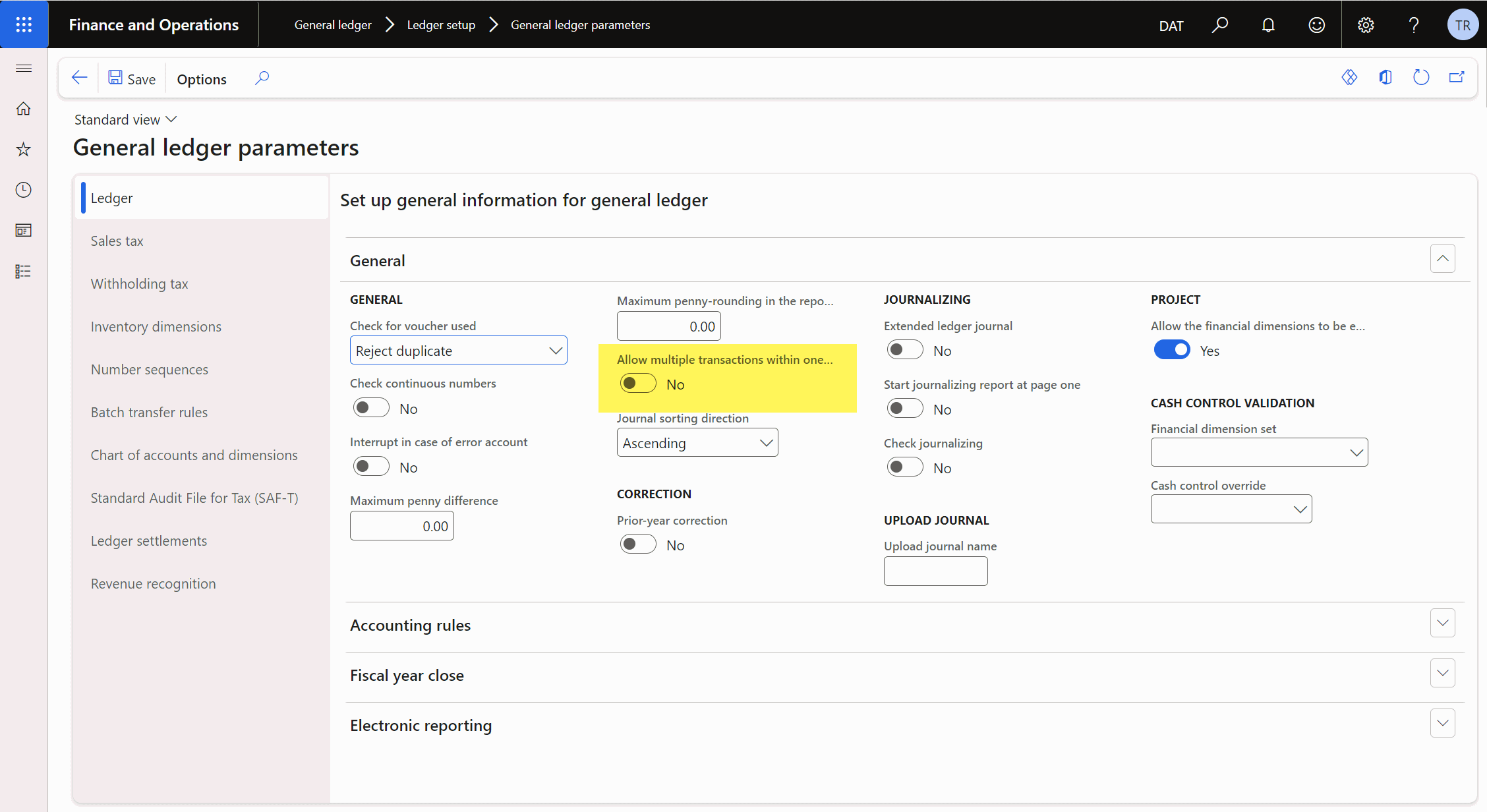The image size is (1487, 812).
Task: Open Recent clock icon
Action: click(x=24, y=190)
